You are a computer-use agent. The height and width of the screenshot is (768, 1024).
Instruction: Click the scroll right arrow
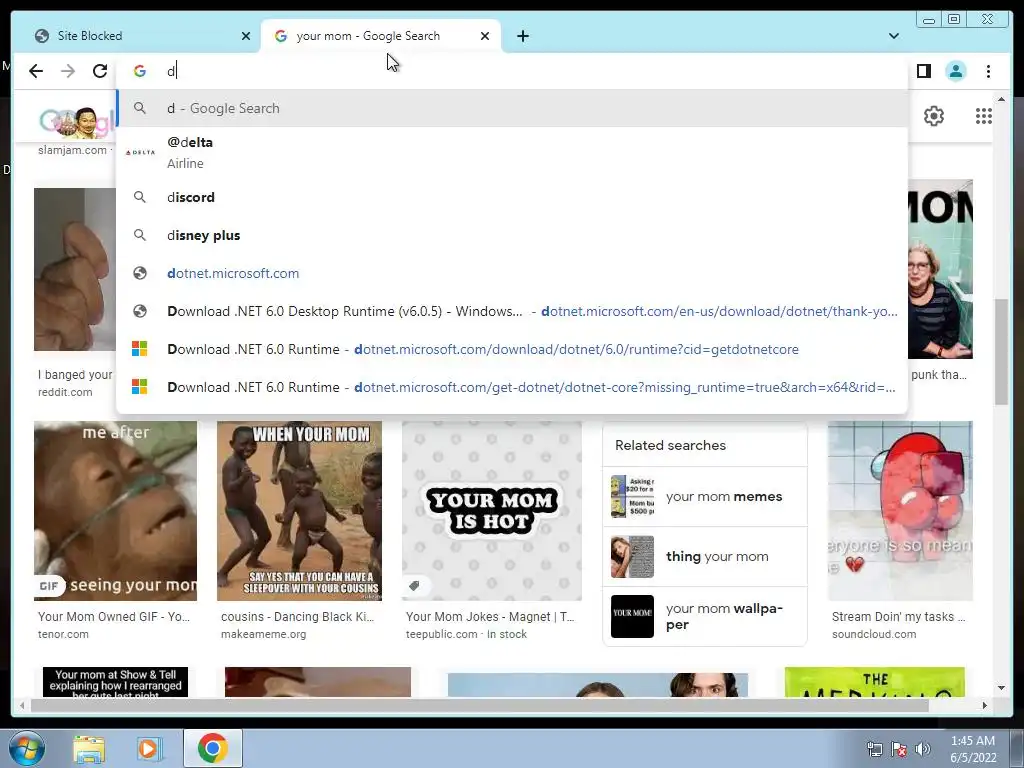985,705
